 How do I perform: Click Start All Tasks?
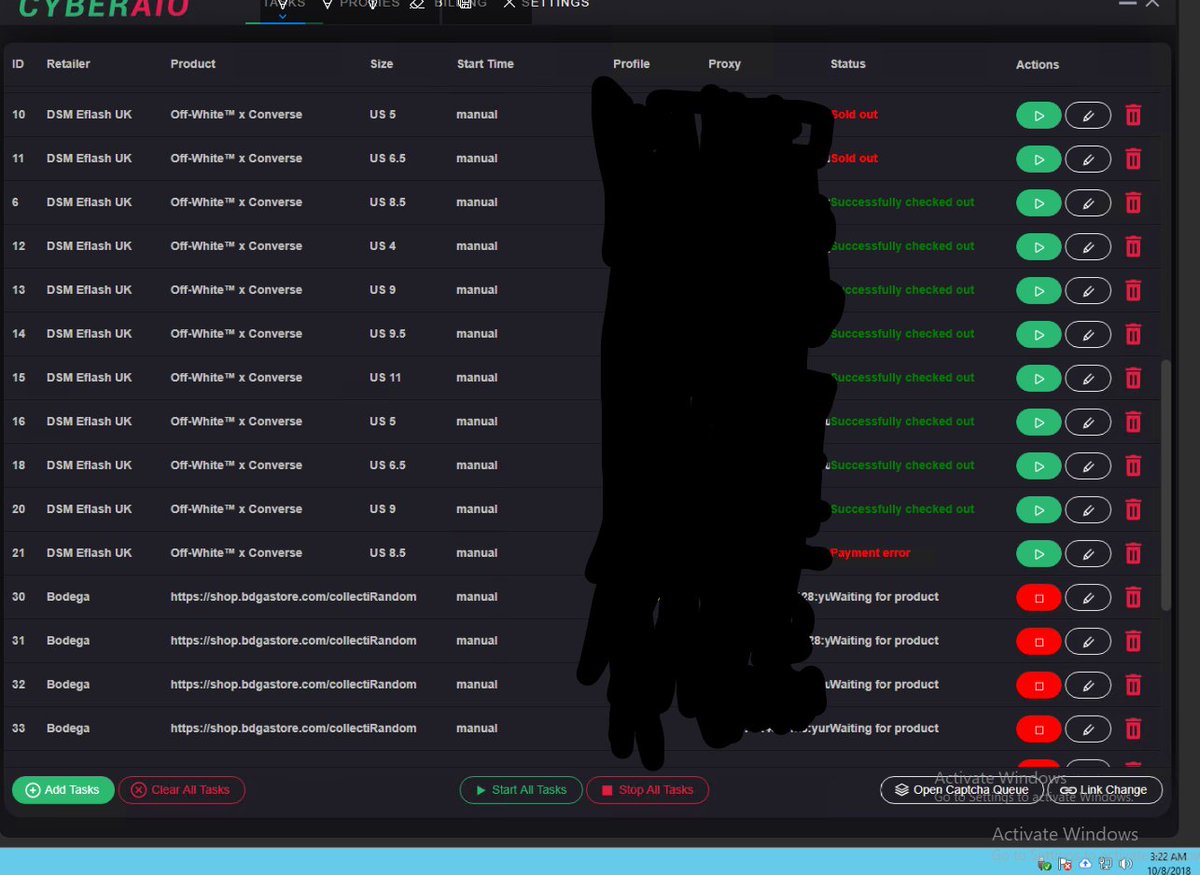[520, 790]
